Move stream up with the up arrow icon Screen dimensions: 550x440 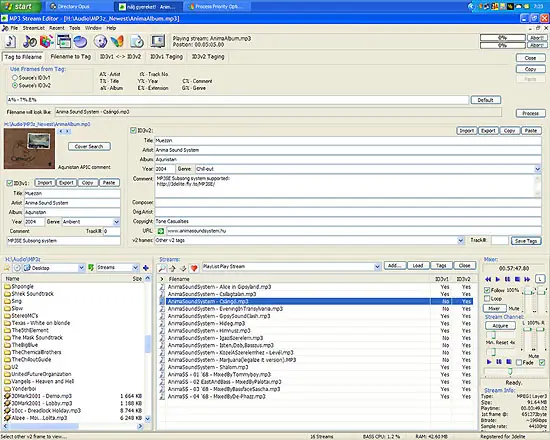point(173,268)
